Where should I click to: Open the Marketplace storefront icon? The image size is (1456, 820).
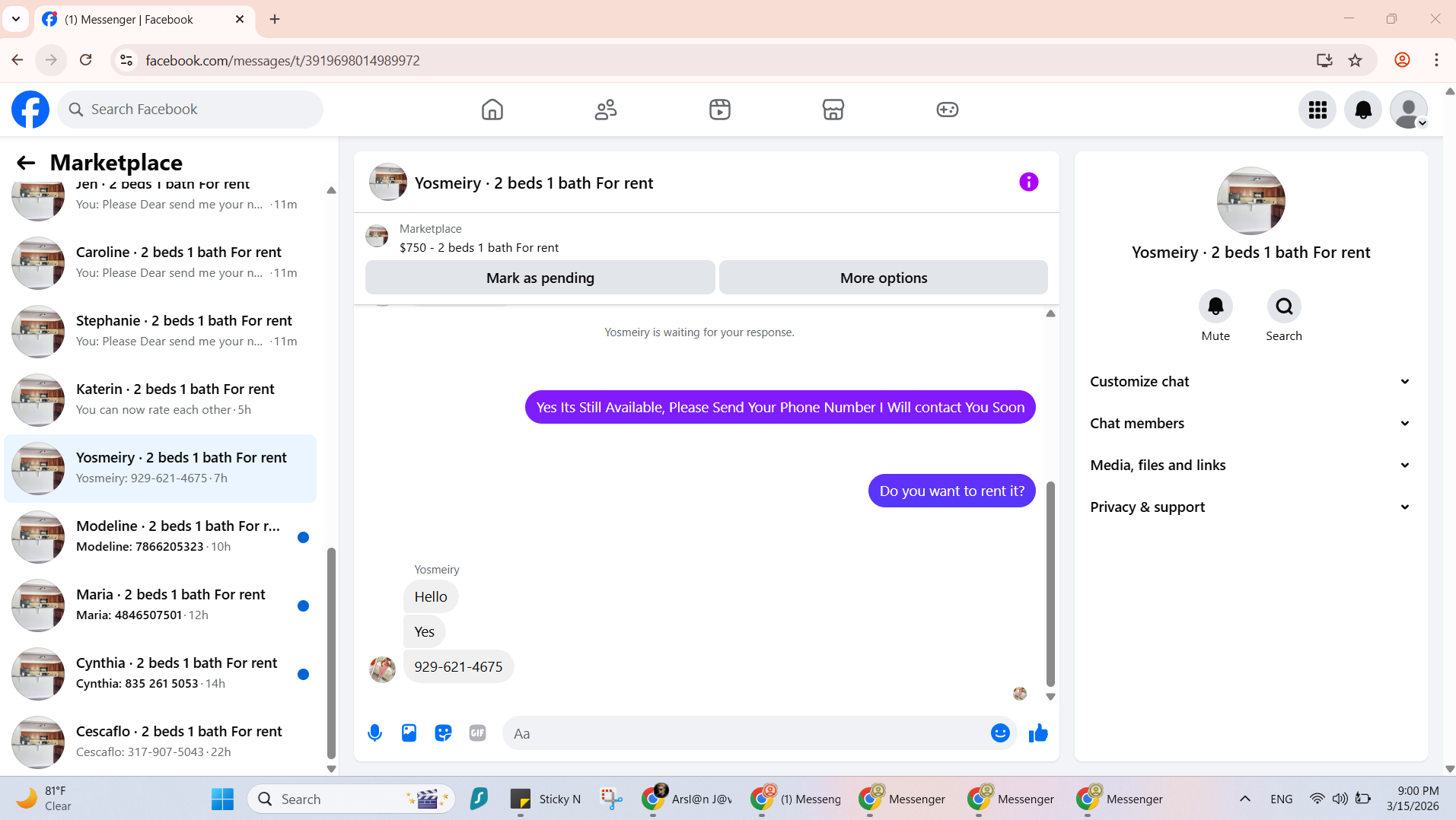pos(833,110)
